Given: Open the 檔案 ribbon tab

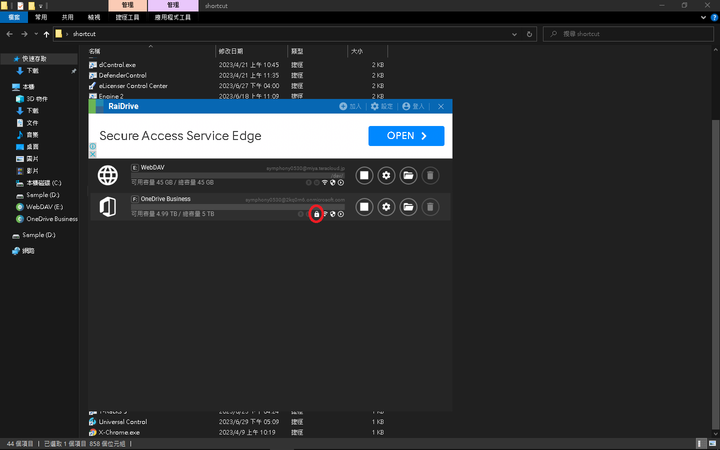Looking at the screenshot, I should pyautogui.click(x=14, y=17).
